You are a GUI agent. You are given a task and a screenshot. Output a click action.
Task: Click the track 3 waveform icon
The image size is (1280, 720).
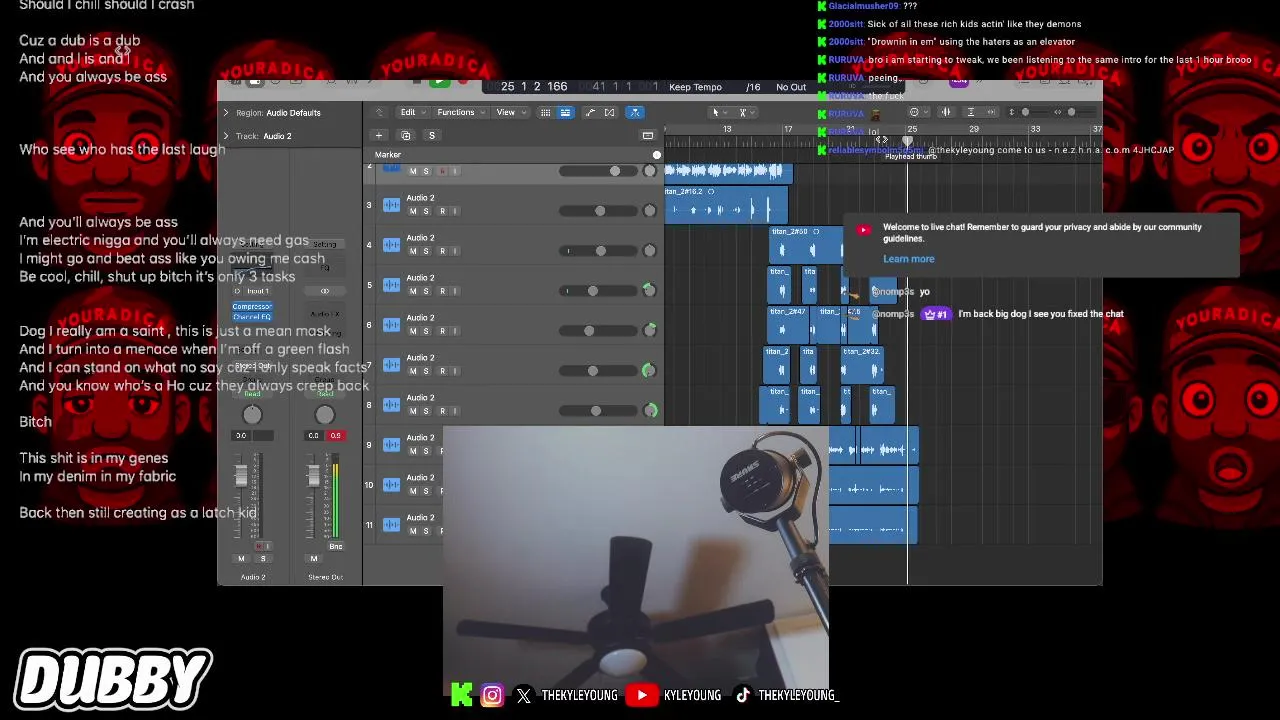coord(391,205)
